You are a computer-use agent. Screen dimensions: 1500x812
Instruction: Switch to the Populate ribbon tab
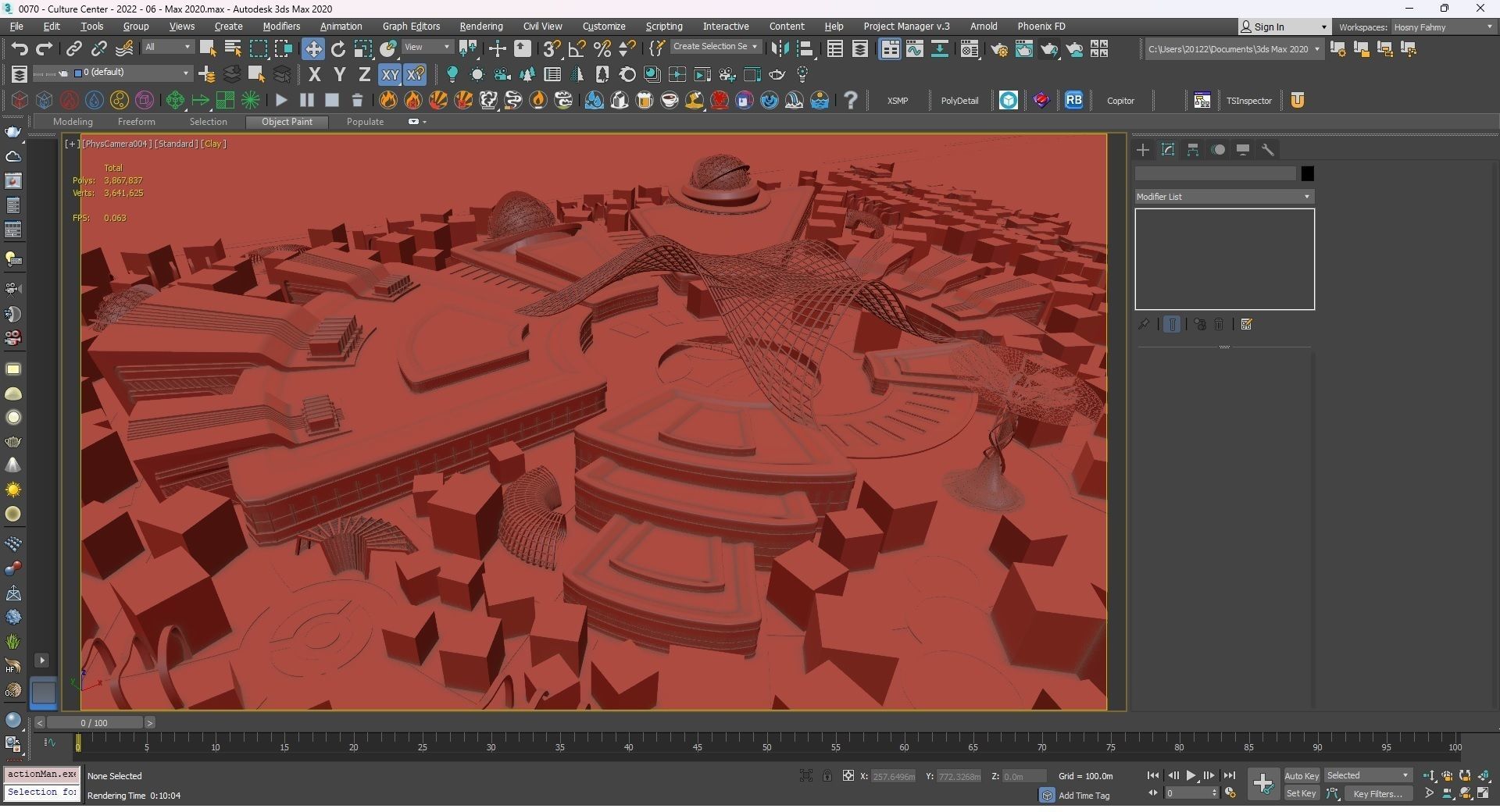click(365, 122)
